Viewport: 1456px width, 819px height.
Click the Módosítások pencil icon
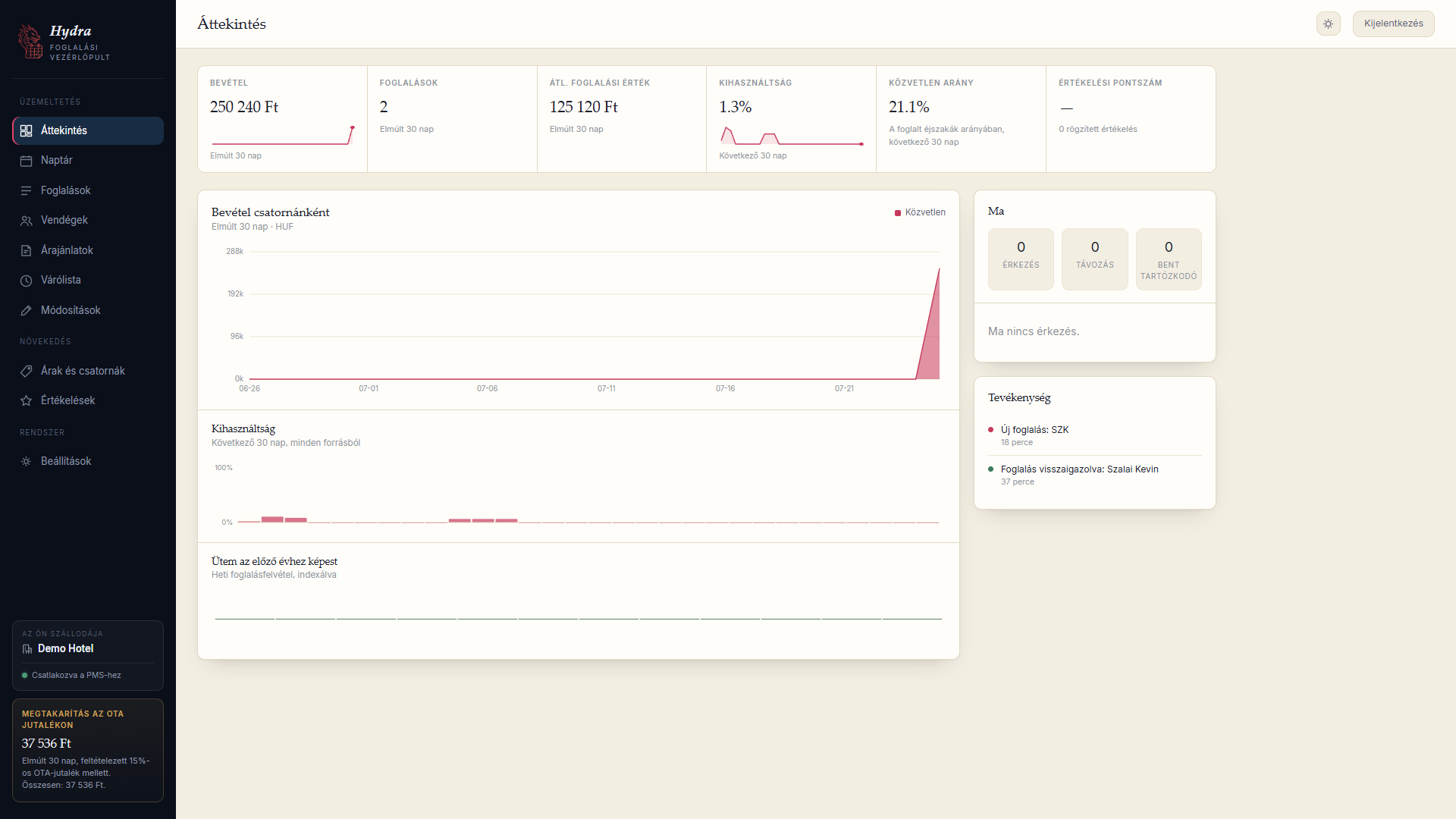(26, 310)
